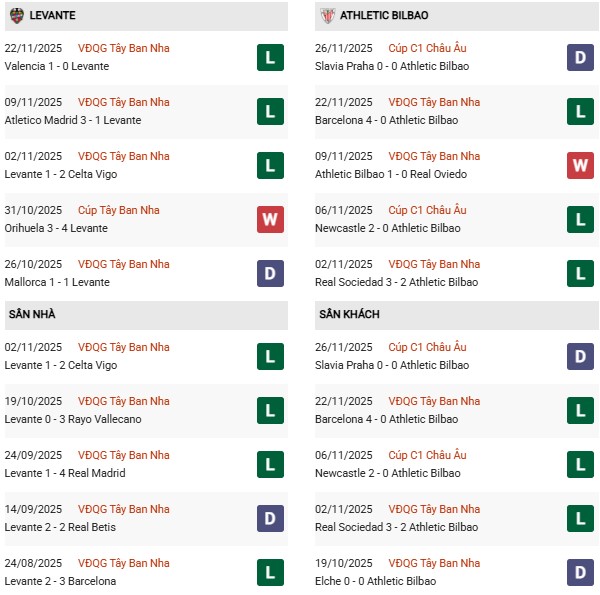
Task: Click the LEVANTE team header title
Action: tap(53, 16)
